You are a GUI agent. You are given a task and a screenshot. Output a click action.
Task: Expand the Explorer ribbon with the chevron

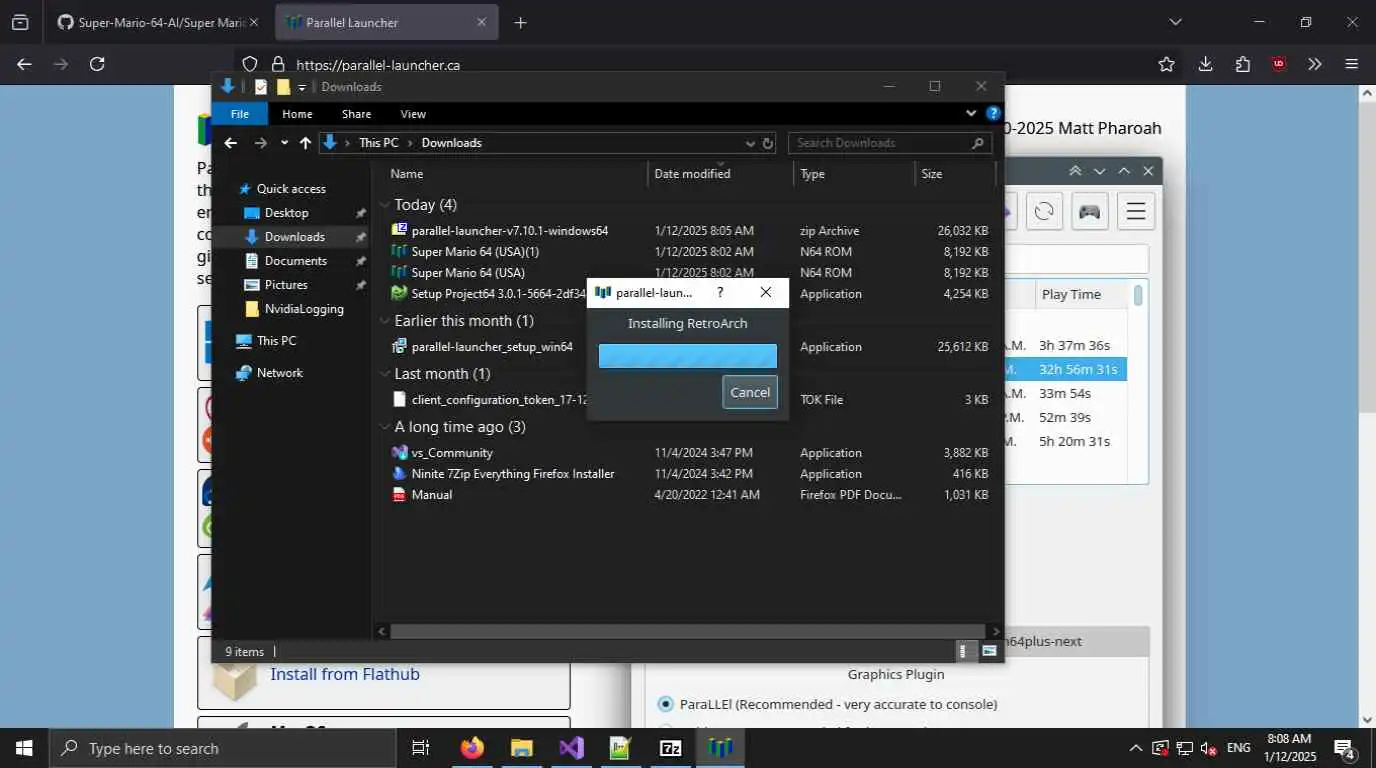(x=971, y=113)
